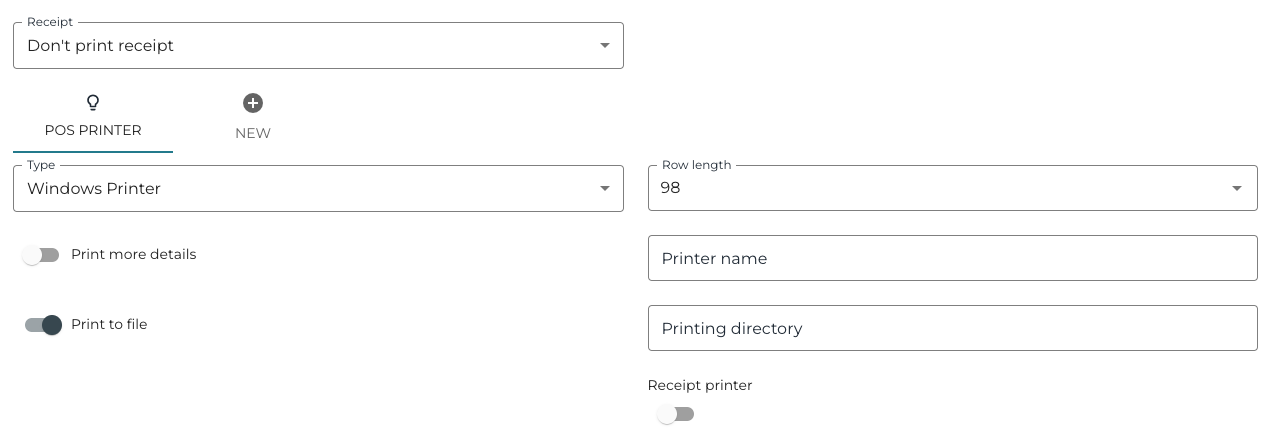
Task: Click the Row length dropdown arrow icon
Action: click(1237, 188)
